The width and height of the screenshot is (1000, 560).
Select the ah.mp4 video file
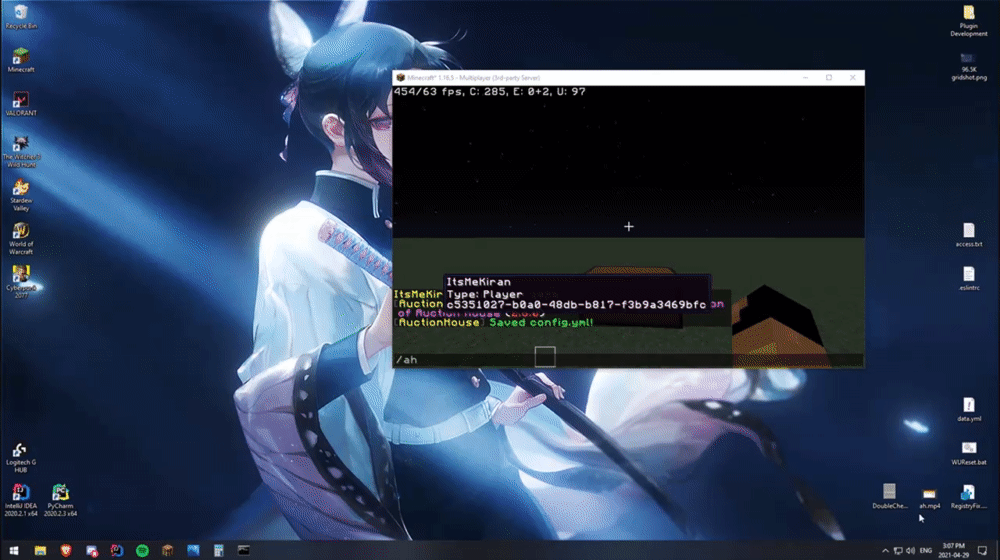pyautogui.click(x=929, y=497)
